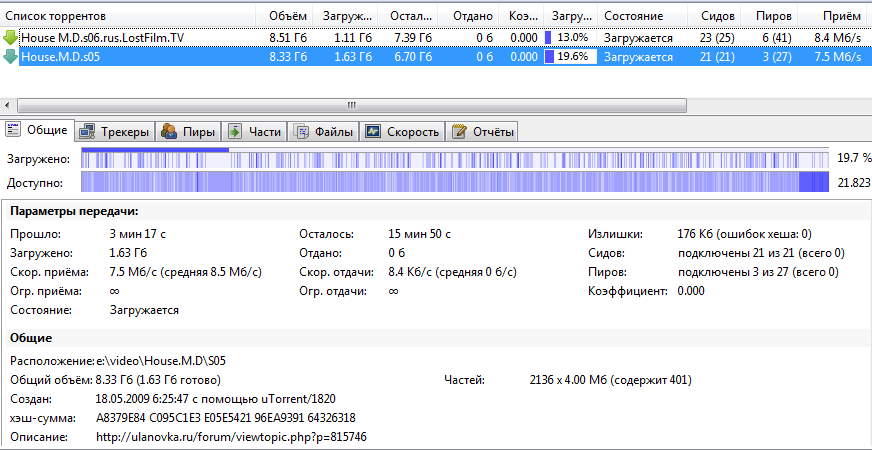Click the download arrow icon for House.M.D.s05
872x450 pixels.
click(11, 57)
